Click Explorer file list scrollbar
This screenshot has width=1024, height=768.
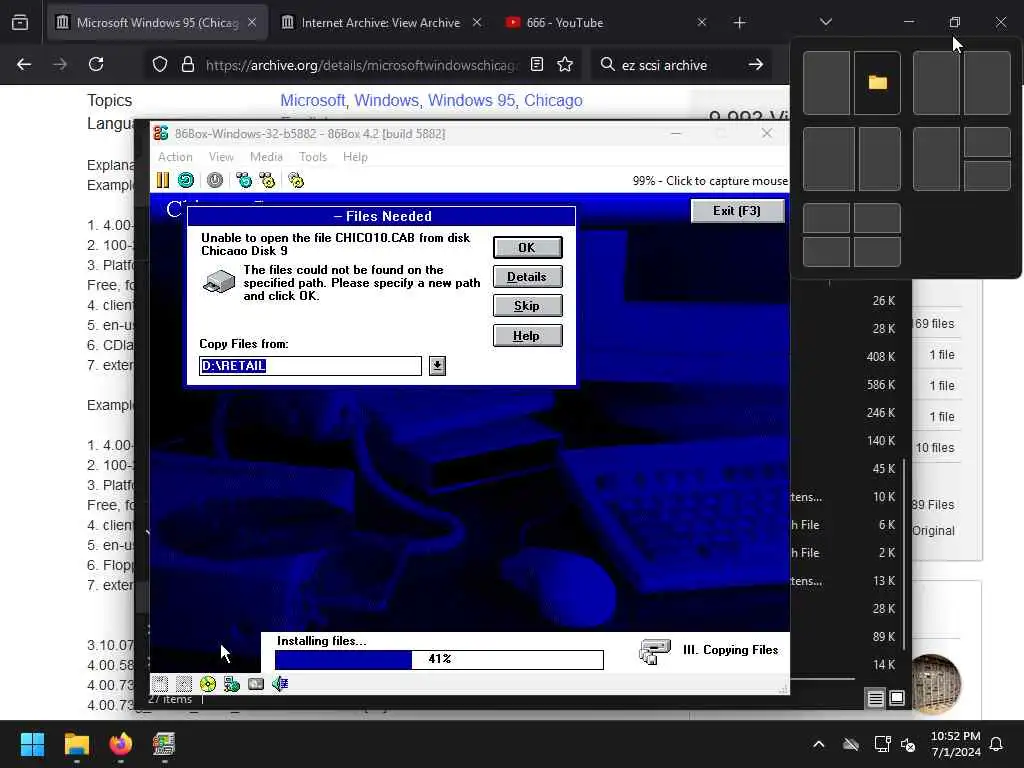(x=904, y=554)
